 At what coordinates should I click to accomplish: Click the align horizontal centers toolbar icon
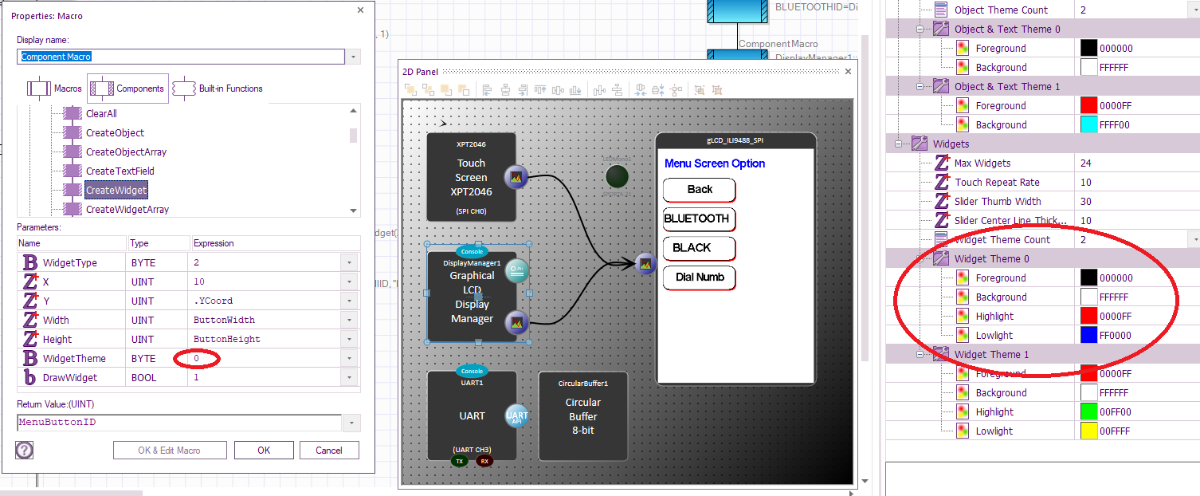(x=507, y=89)
